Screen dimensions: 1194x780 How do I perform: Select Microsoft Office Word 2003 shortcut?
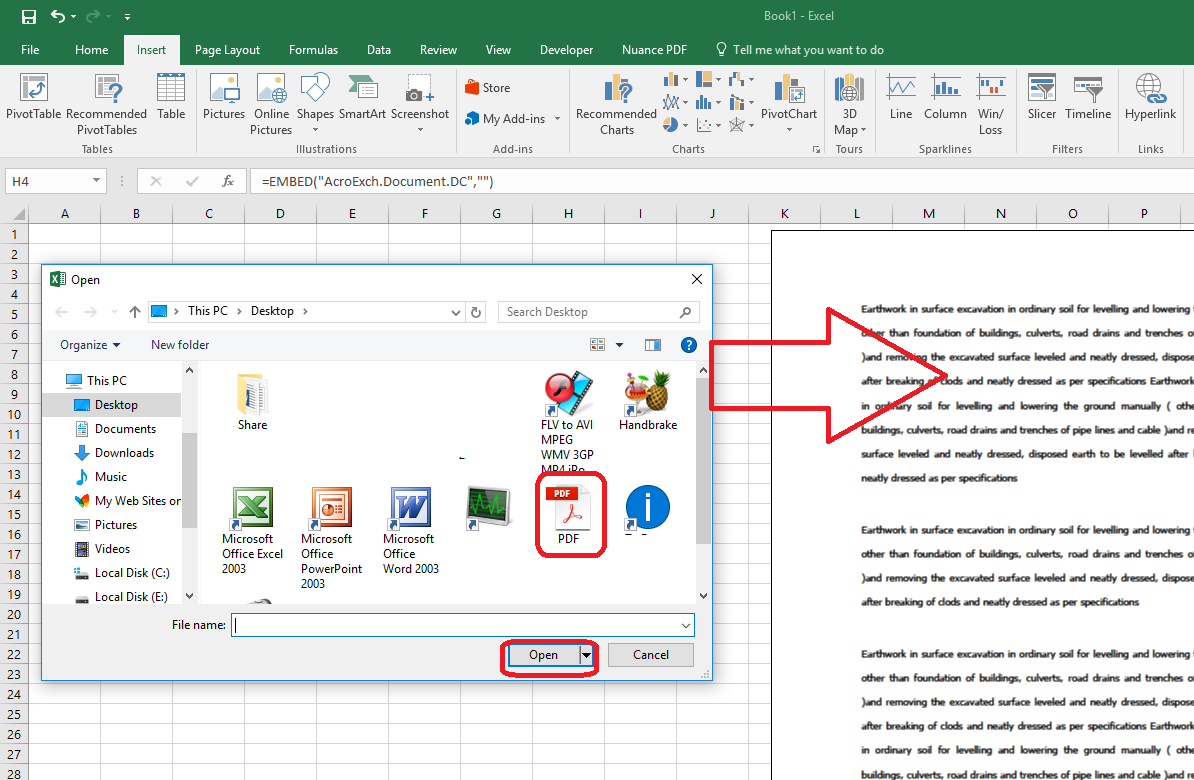click(410, 531)
